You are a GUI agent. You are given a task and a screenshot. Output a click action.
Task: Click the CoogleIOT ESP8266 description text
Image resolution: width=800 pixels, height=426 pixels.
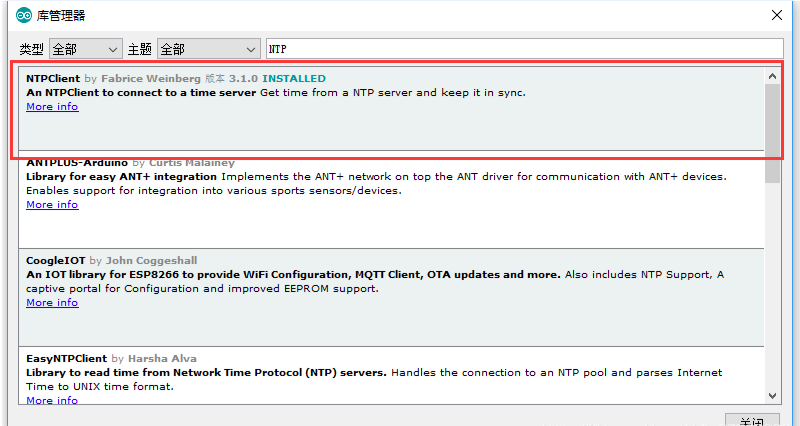375,282
